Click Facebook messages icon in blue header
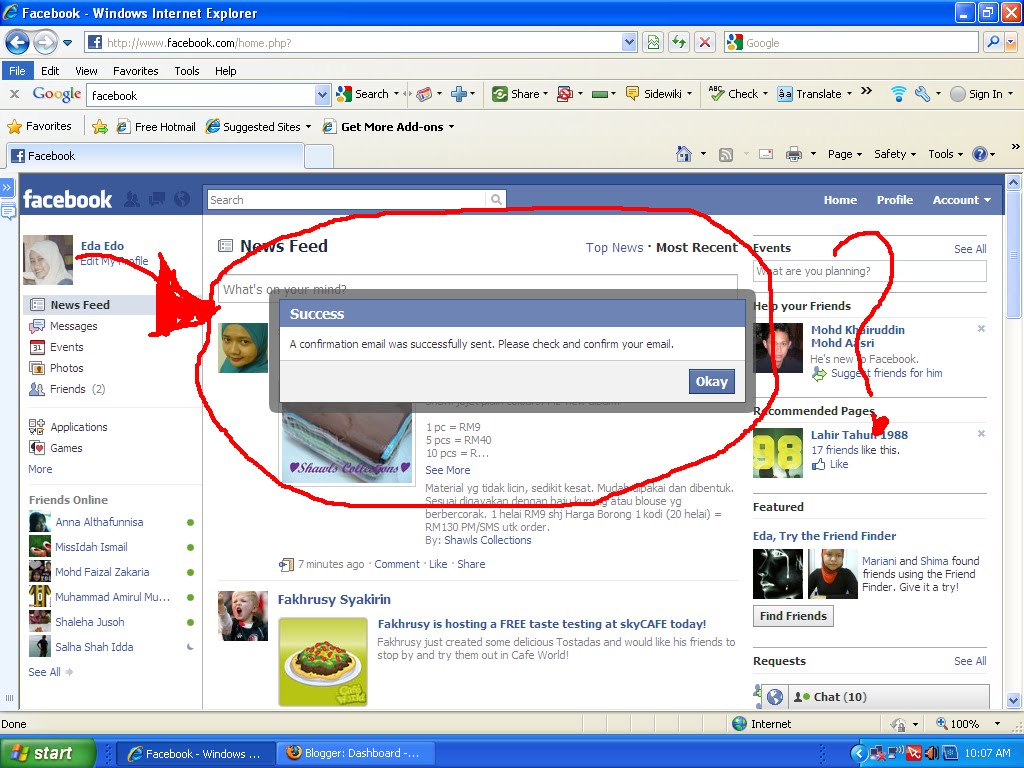Image resolution: width=1024 pixels, height=768 pixels. click(x=157, y=199)
